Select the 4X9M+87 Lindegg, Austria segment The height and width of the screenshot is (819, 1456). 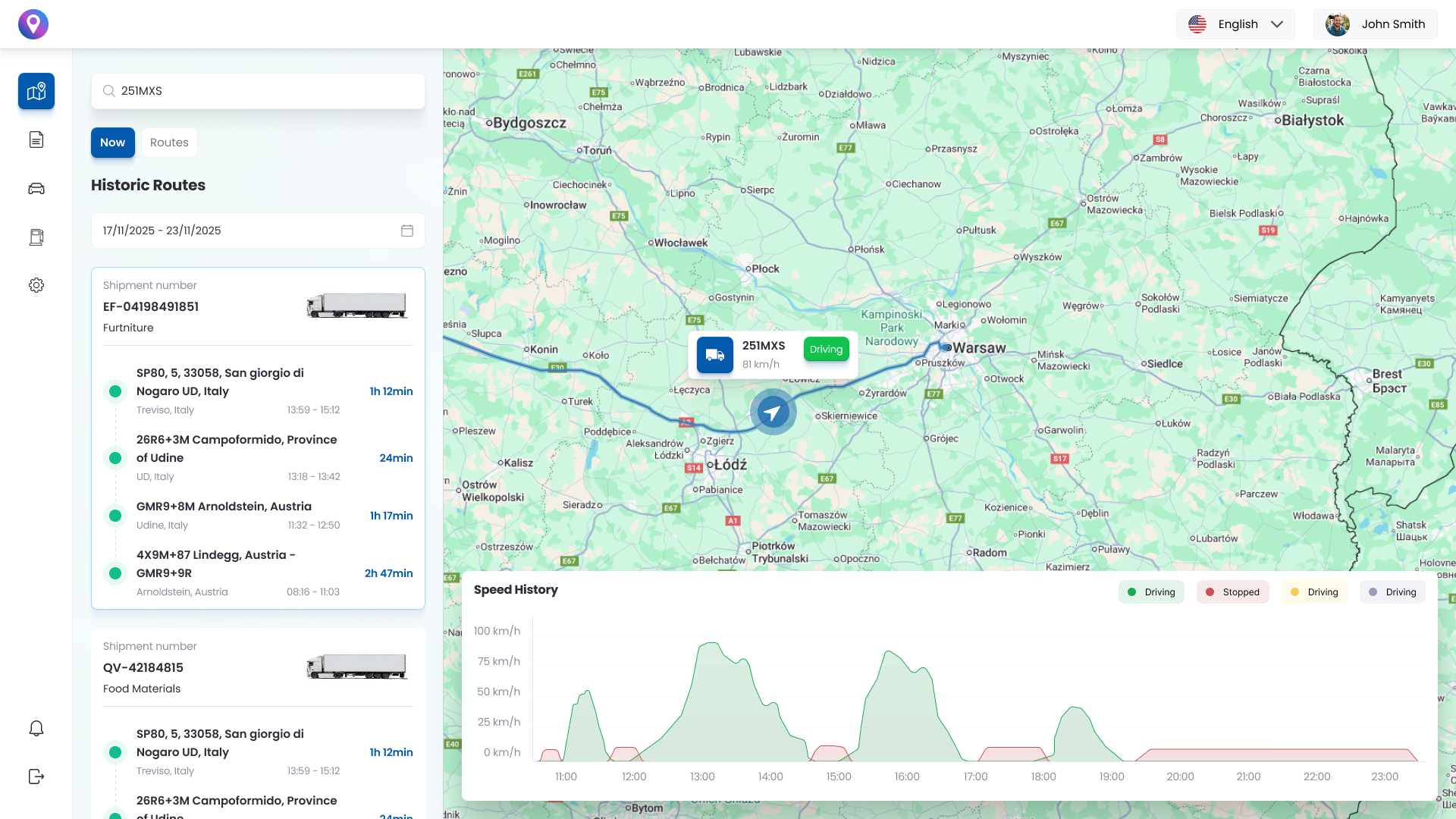pos(258,573)
